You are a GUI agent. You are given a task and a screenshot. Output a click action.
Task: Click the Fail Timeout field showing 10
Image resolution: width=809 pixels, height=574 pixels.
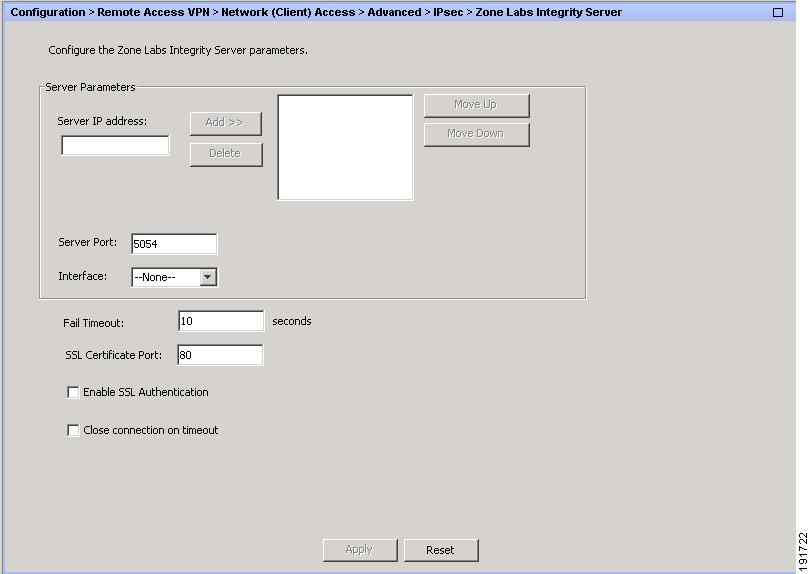(x=221, y=321)
